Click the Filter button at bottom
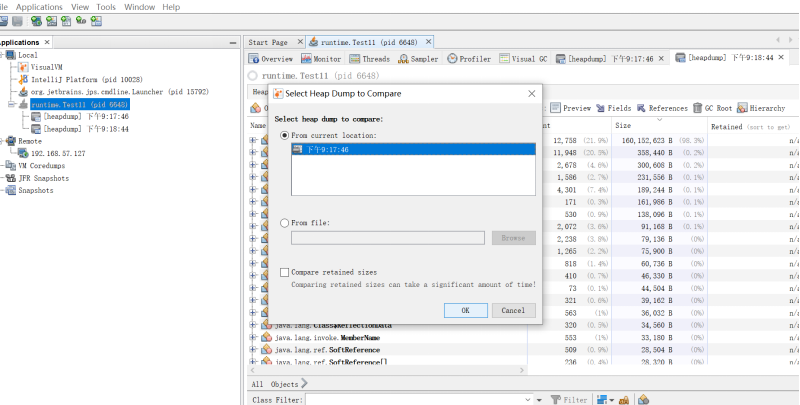The image size is (800, 405). point(569,400)
